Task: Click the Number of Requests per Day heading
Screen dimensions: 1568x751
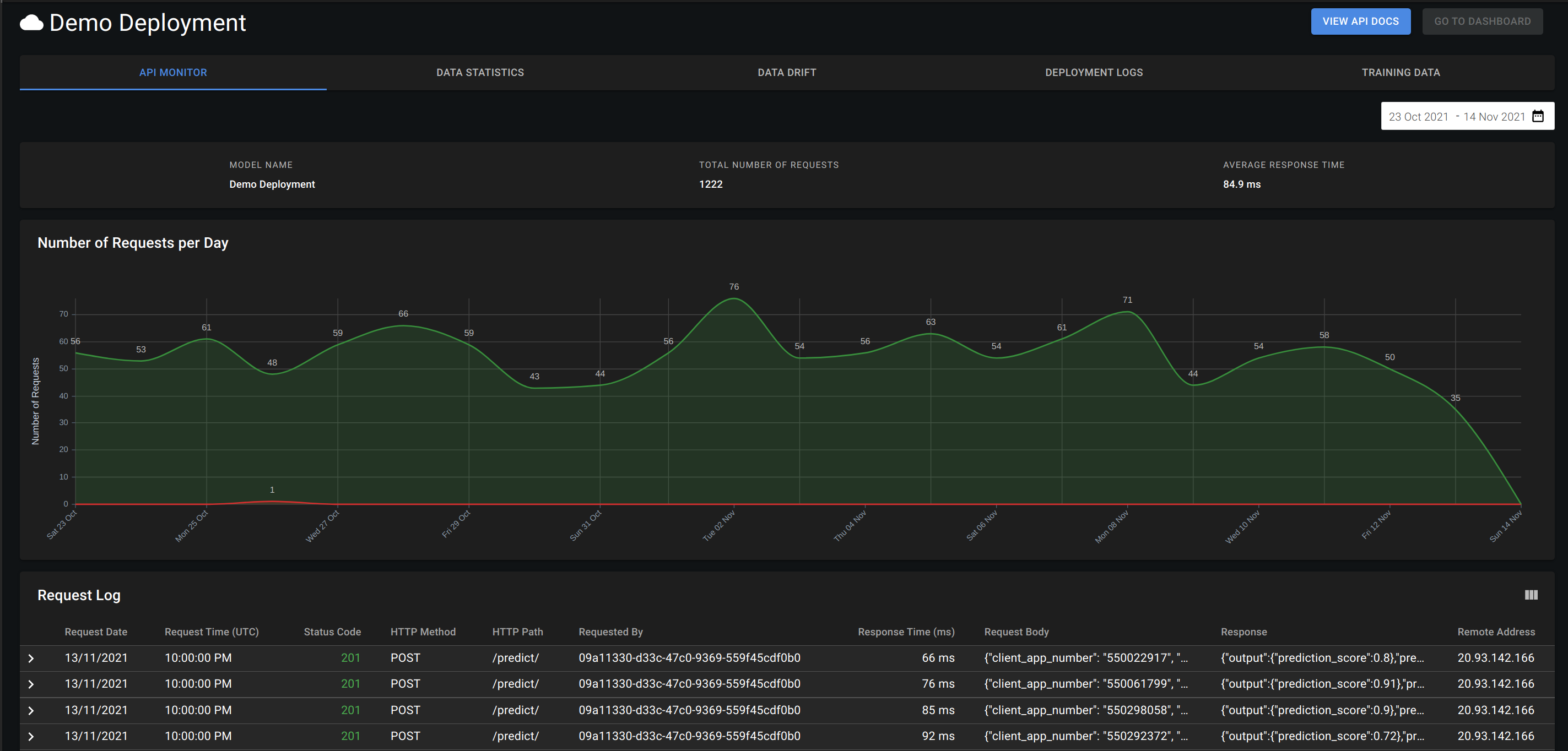Action: (x=133, y=243)
